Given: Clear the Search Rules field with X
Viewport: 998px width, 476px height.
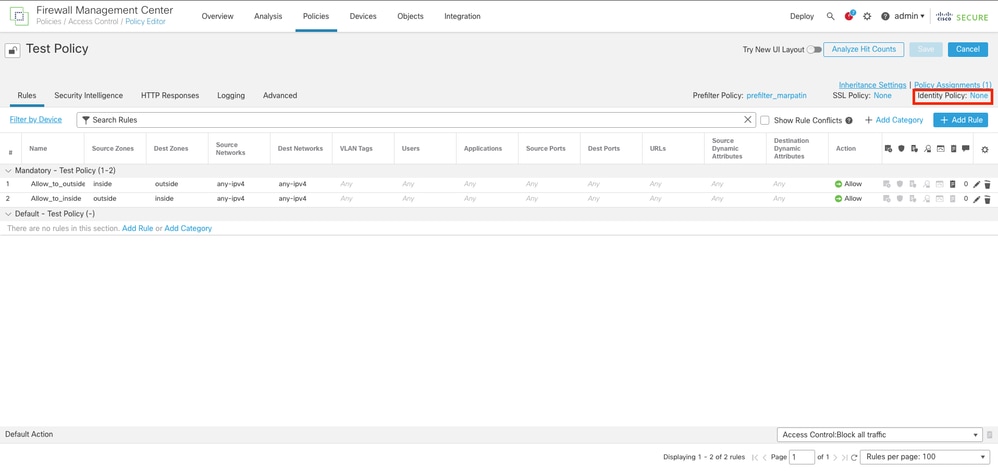Looking at the screenshot, I should tap(748, 120).
